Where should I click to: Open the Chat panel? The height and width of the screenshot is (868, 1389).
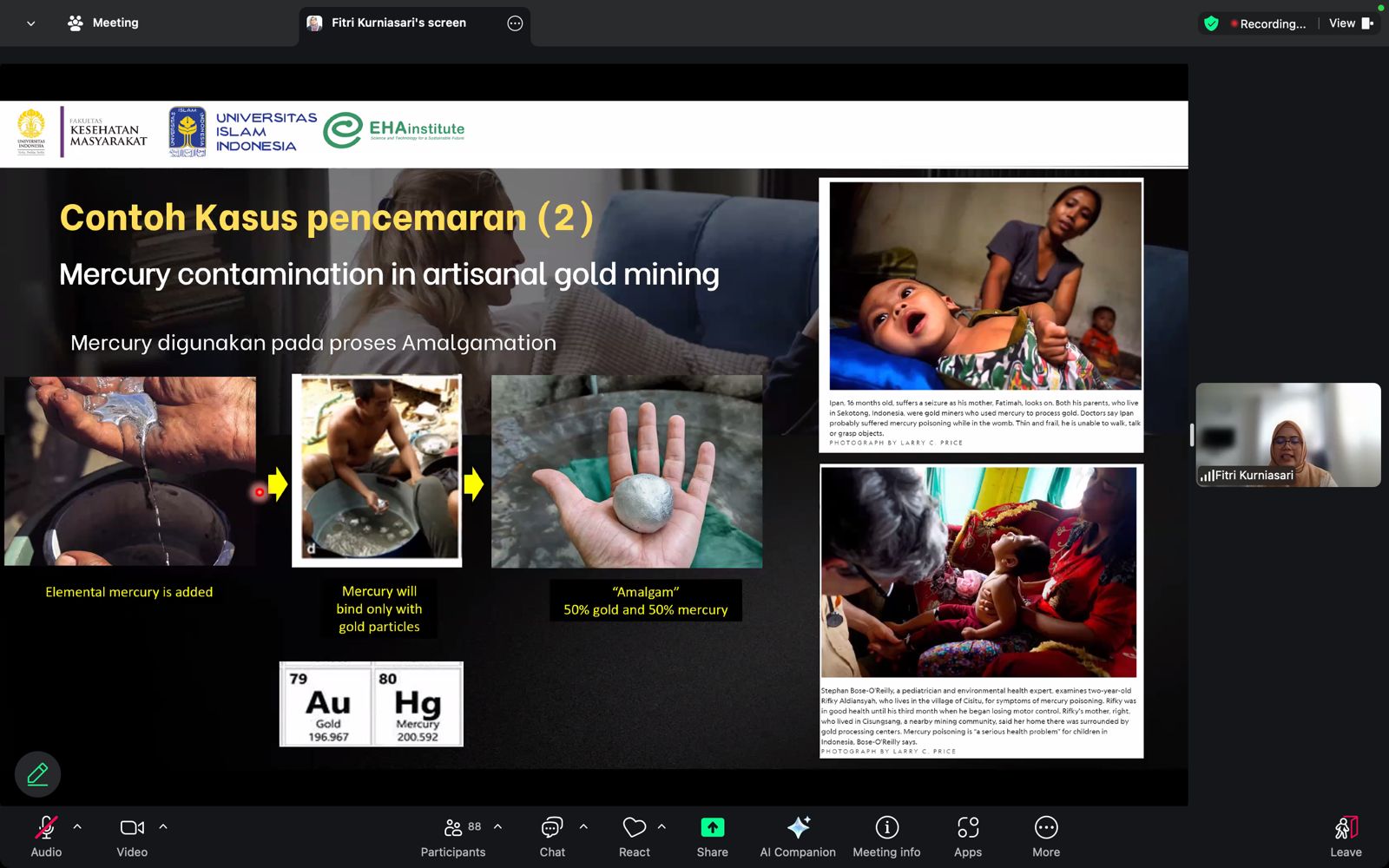pos(552,837)
